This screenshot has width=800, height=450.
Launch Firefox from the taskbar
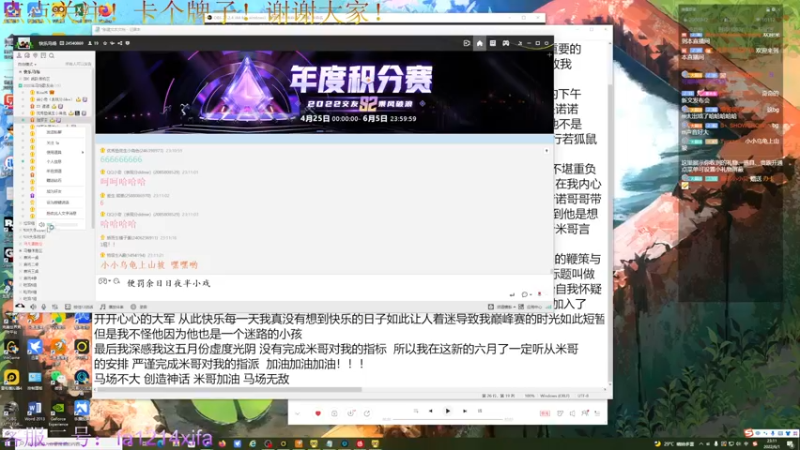click(x=222, y=443)
